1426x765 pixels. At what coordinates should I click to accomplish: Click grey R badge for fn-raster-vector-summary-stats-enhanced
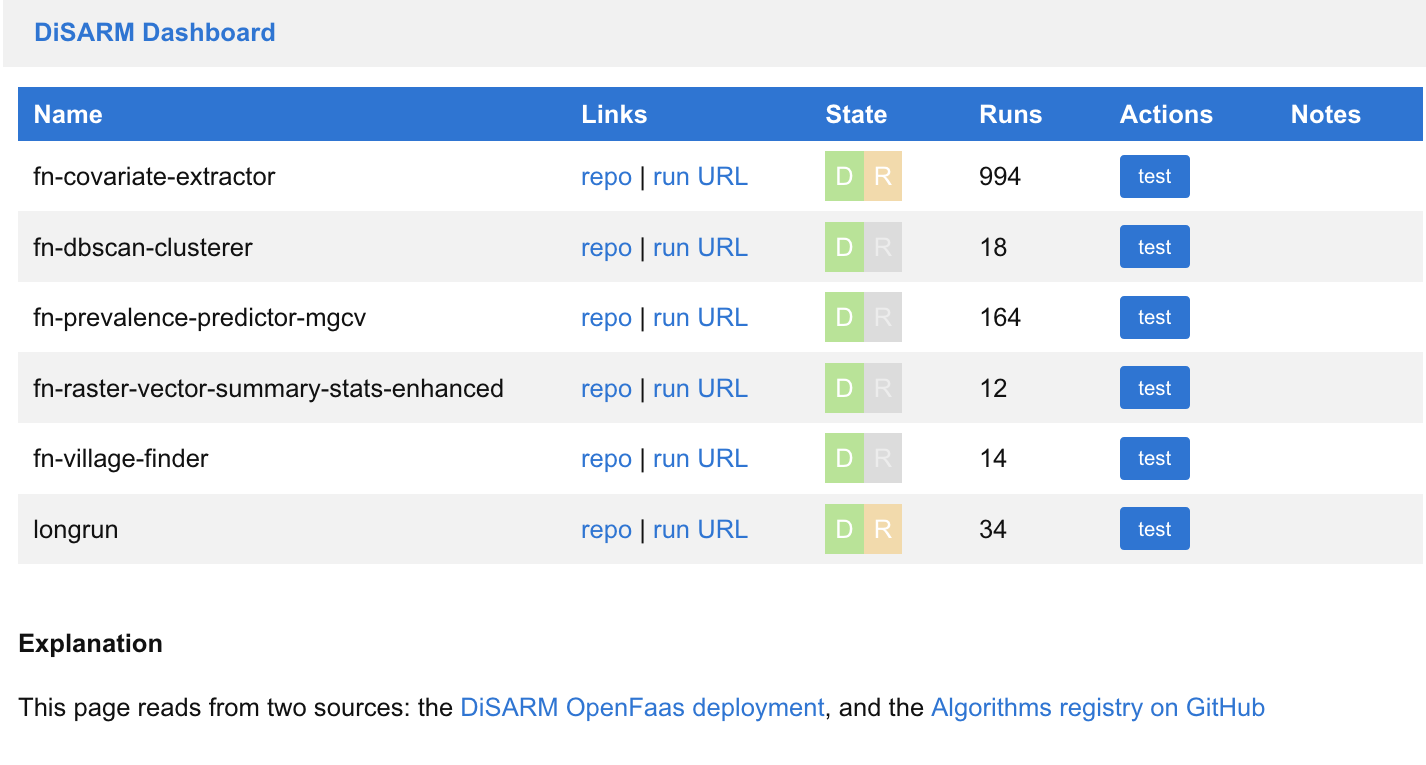click(x=883, y=388)
